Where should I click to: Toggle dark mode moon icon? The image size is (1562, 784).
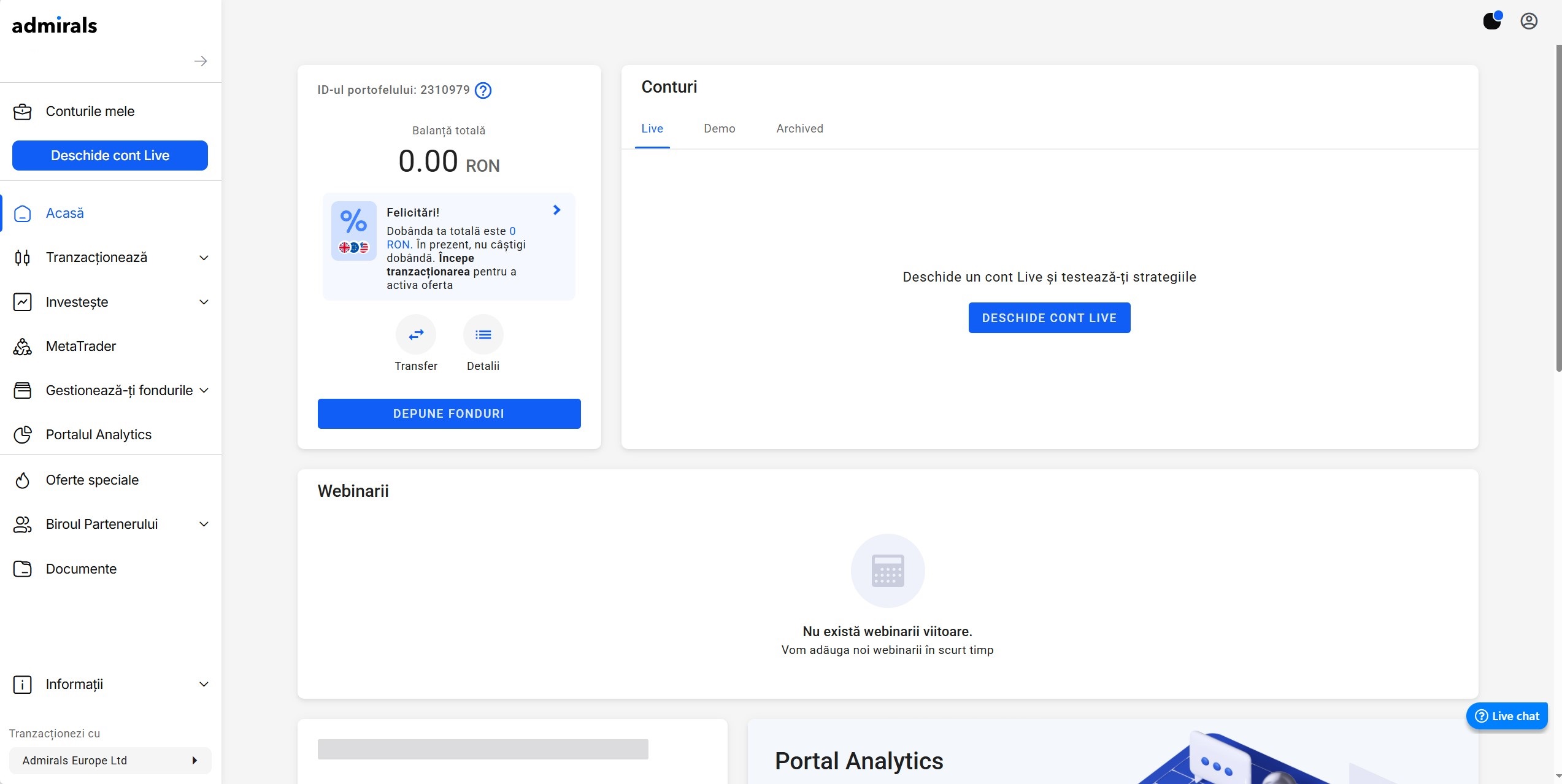(1491, 21)
